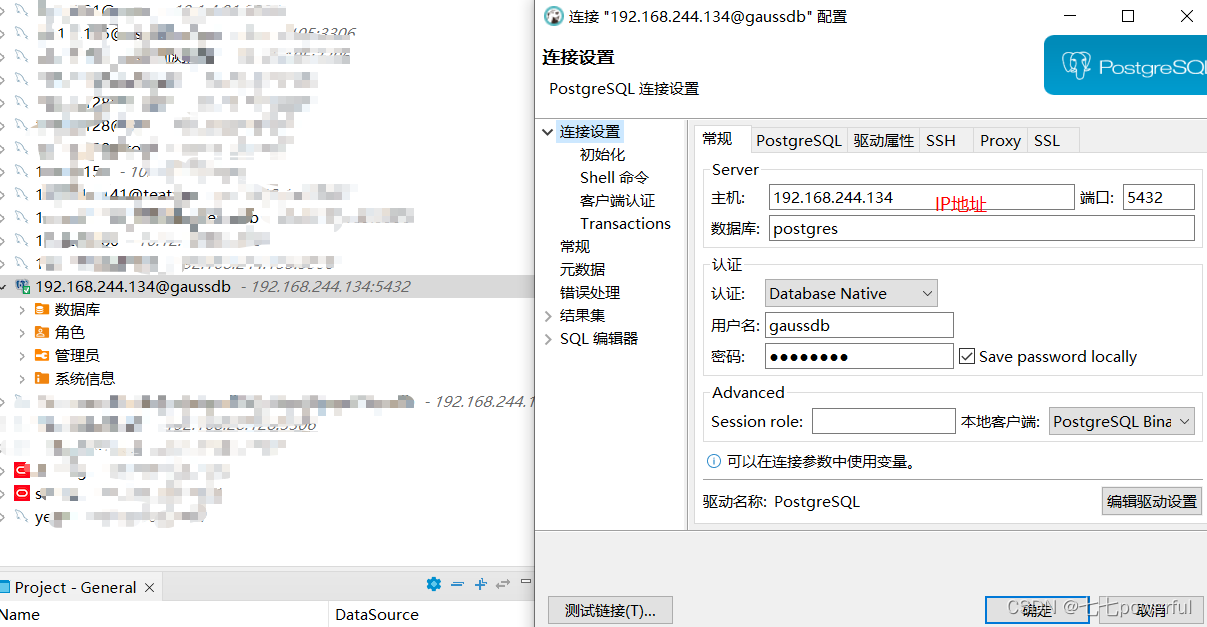Select Transactions in settings tree

pos(625,224)
